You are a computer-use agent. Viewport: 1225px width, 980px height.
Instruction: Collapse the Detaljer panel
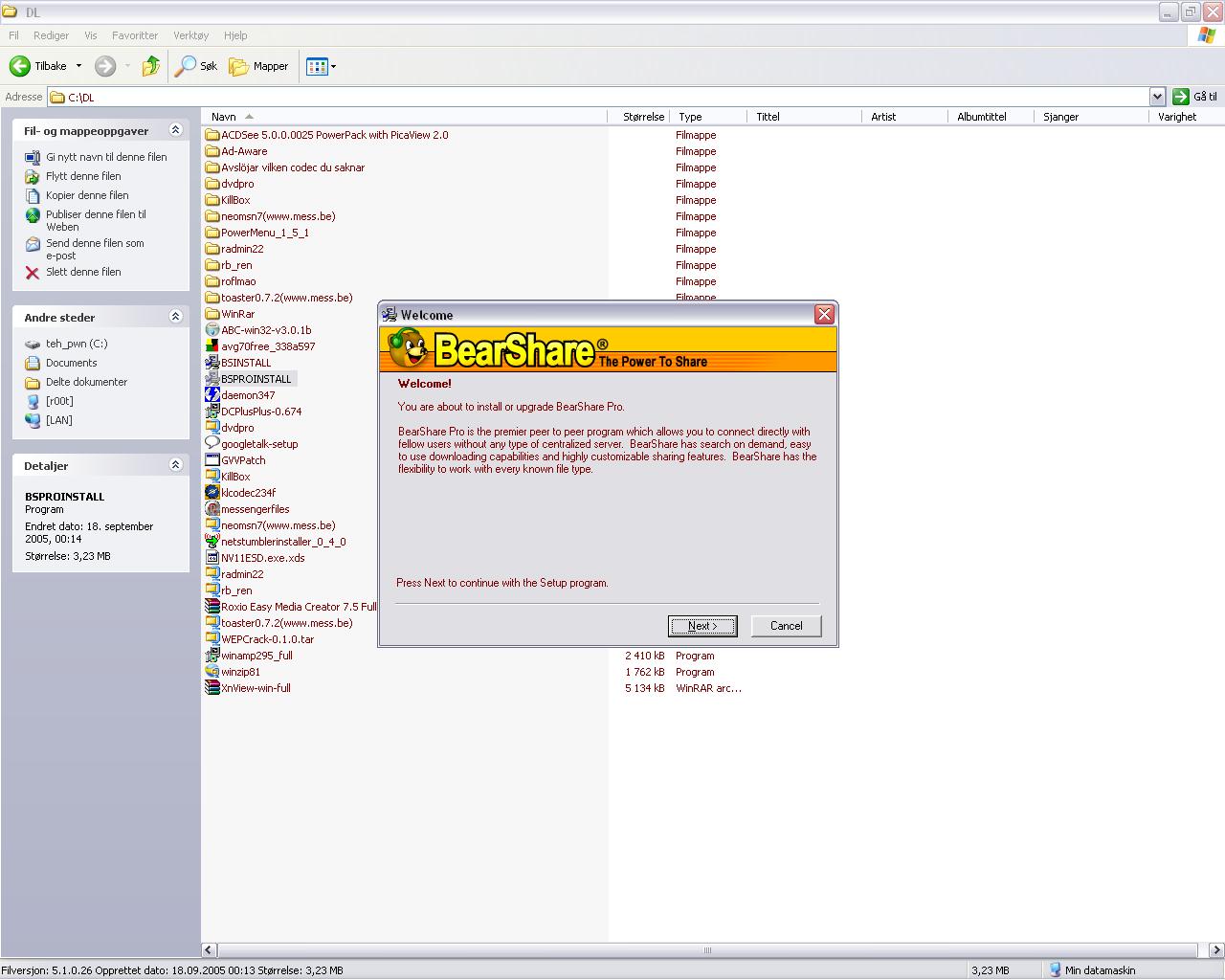click(x=175, y=465)
